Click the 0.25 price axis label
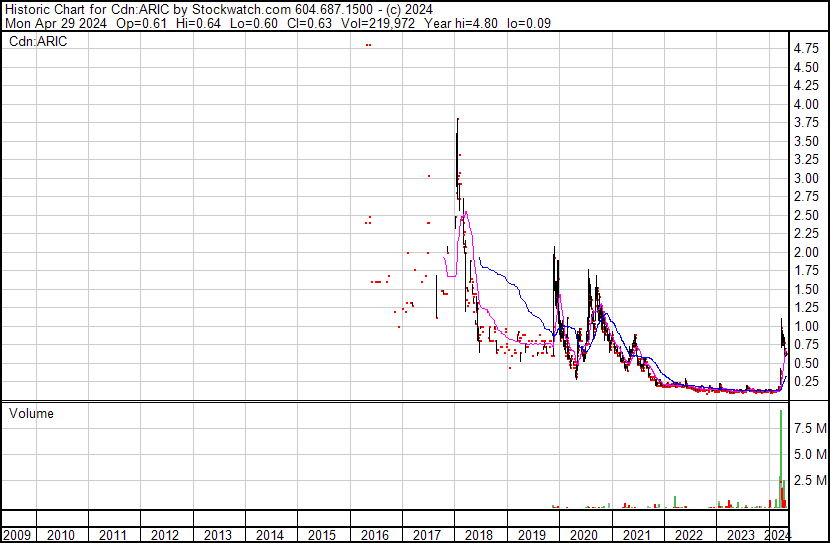 [x=806, y=382]
